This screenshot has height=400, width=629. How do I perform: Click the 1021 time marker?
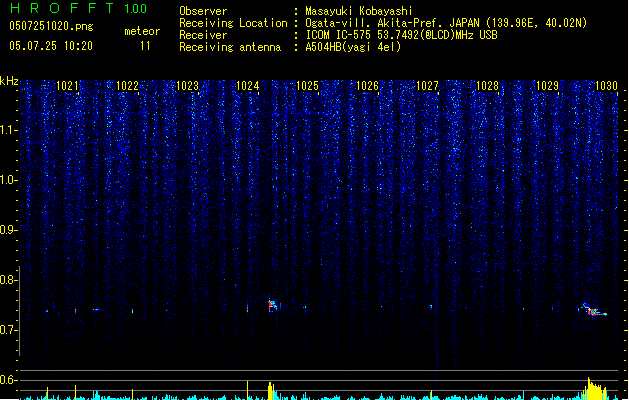(67, 86)
